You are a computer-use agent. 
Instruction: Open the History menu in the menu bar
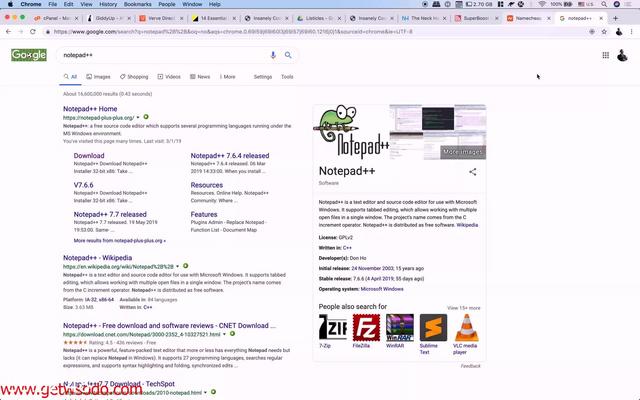[108, 4]
